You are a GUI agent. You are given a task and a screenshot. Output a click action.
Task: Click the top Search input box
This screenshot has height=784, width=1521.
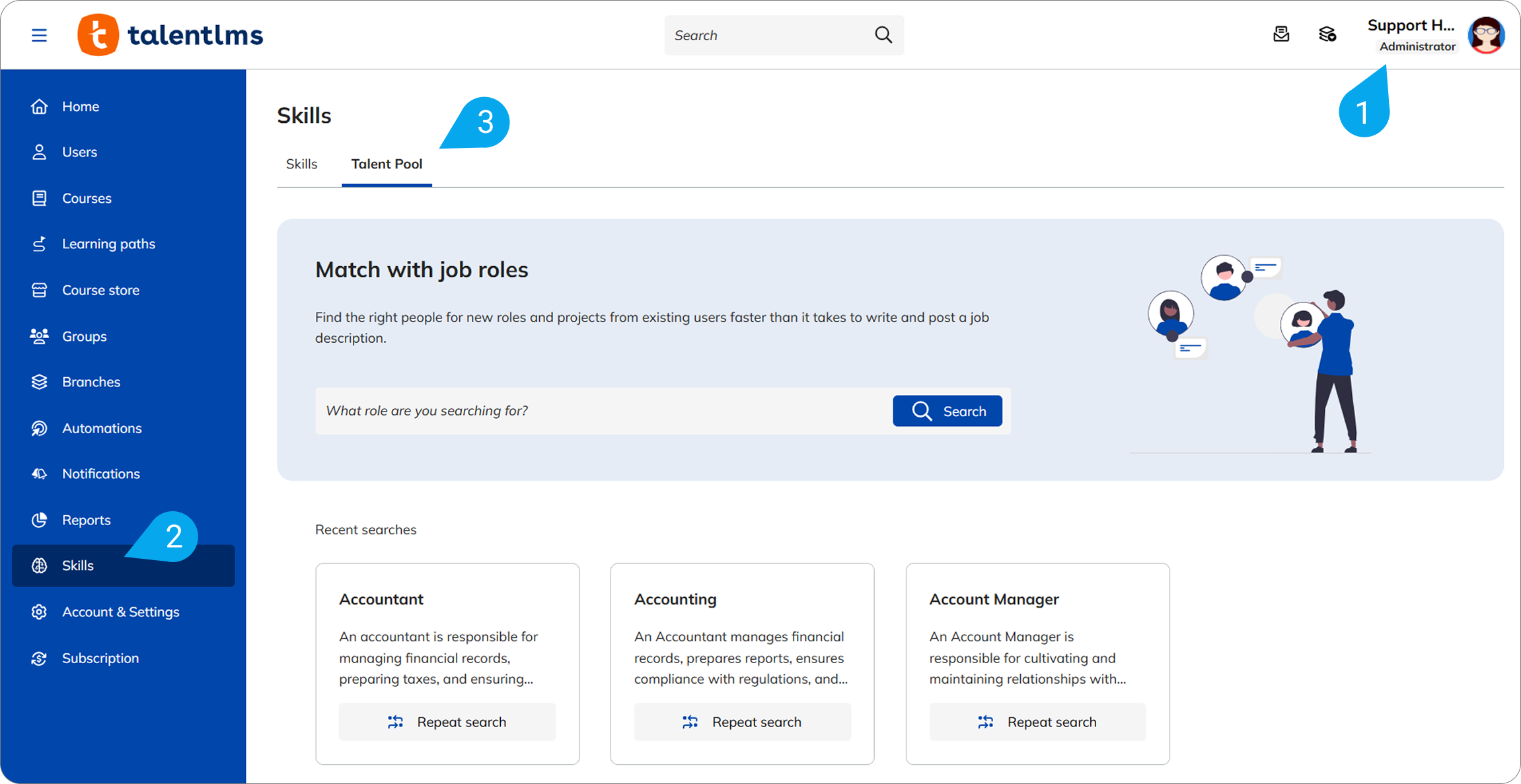pos(766,35)
